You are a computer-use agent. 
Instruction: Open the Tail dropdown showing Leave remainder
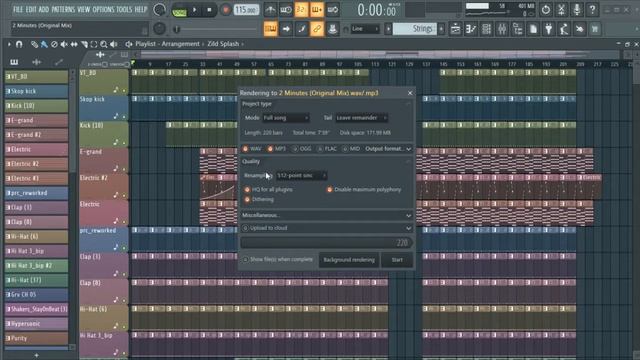coord(361,118)
